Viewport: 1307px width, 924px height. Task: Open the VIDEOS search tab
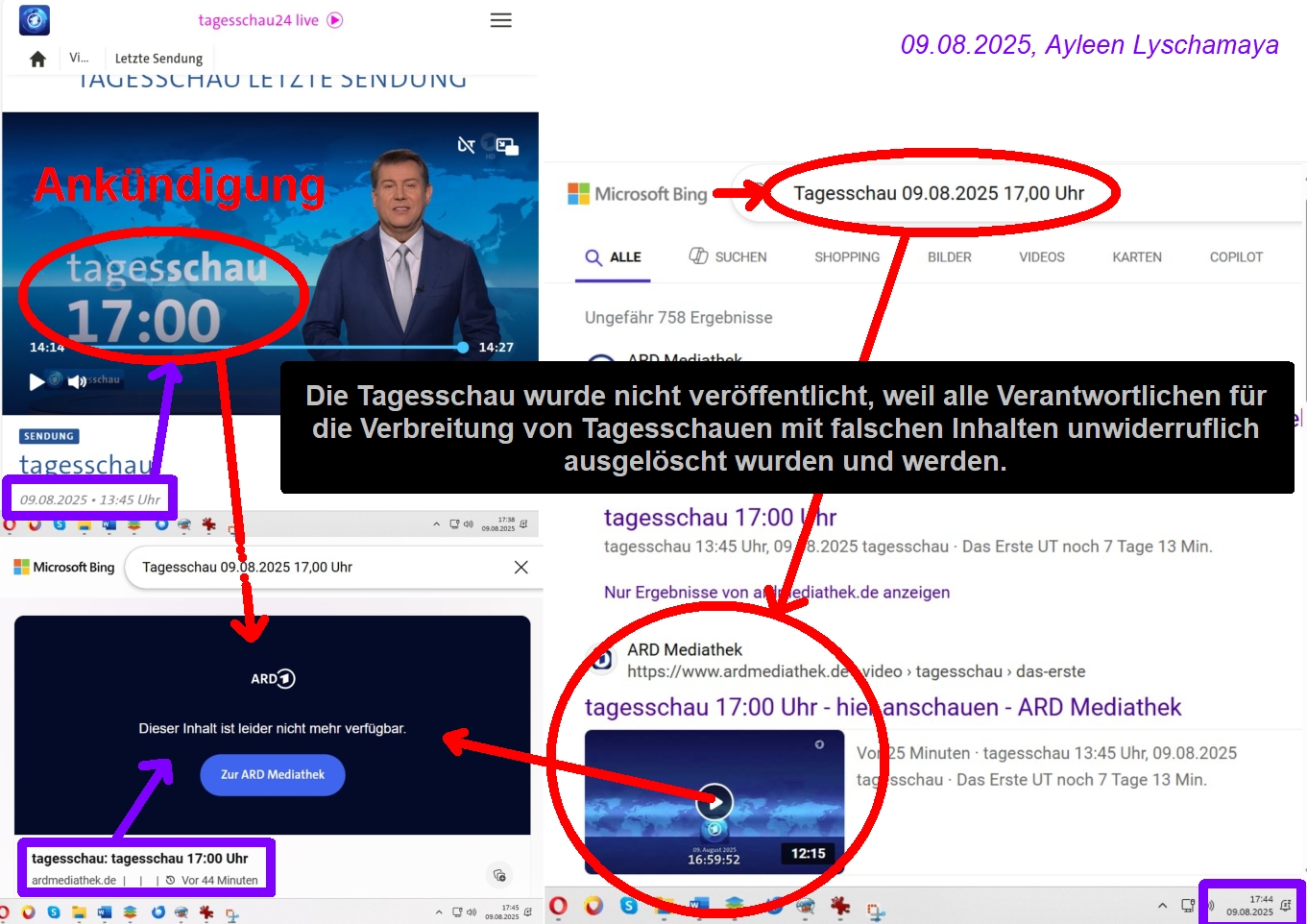pyautogui.click(x=1041, y=257)
